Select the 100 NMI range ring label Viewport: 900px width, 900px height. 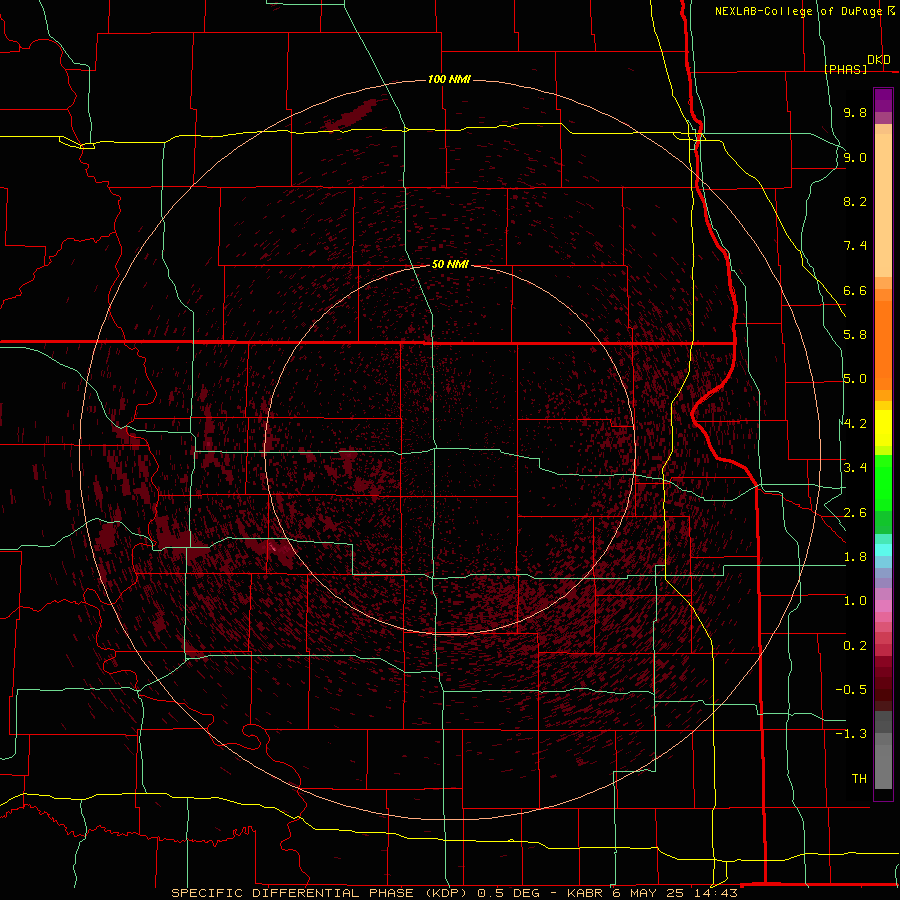[449, 79]
